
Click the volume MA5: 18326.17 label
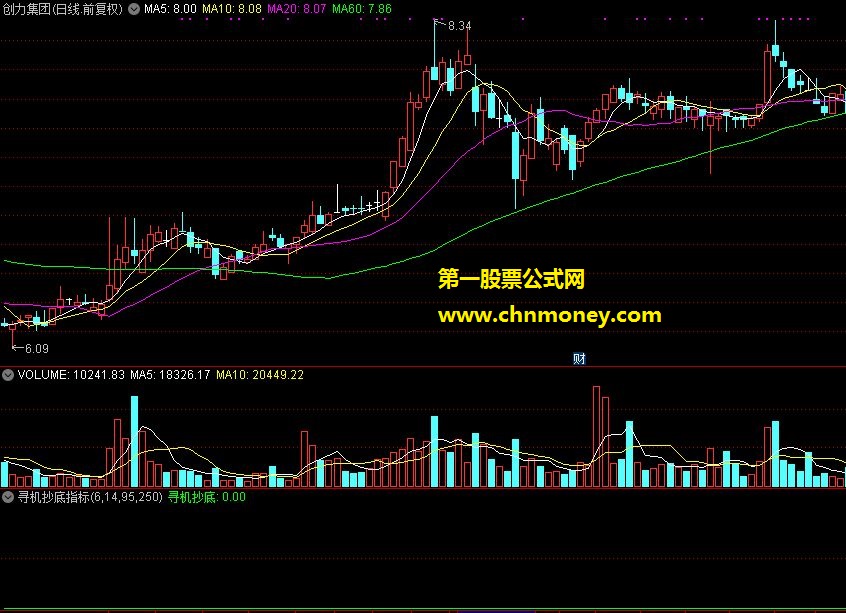(x=170, y=375)
